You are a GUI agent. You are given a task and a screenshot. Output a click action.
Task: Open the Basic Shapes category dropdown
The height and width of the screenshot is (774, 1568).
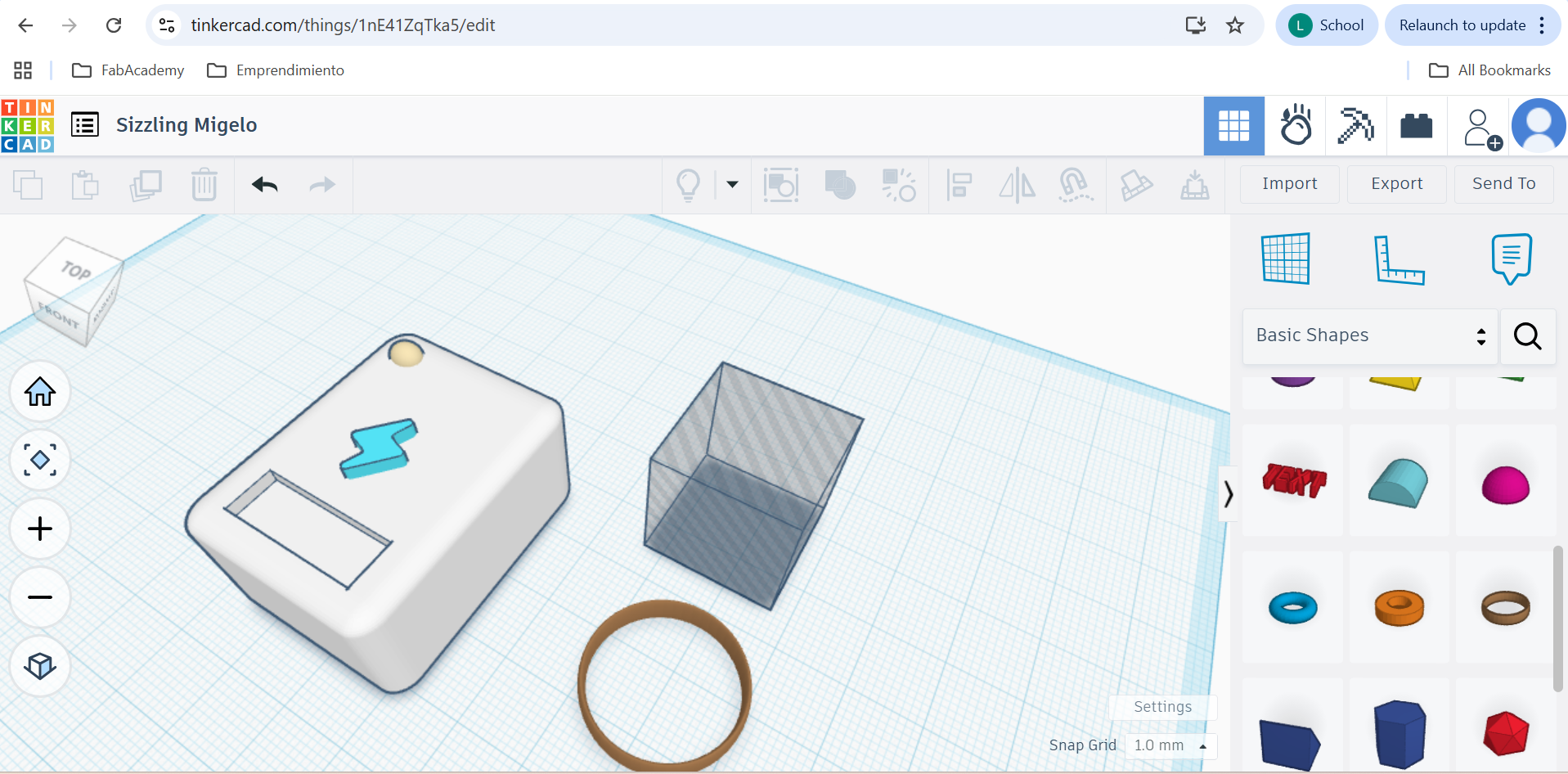1370,336
